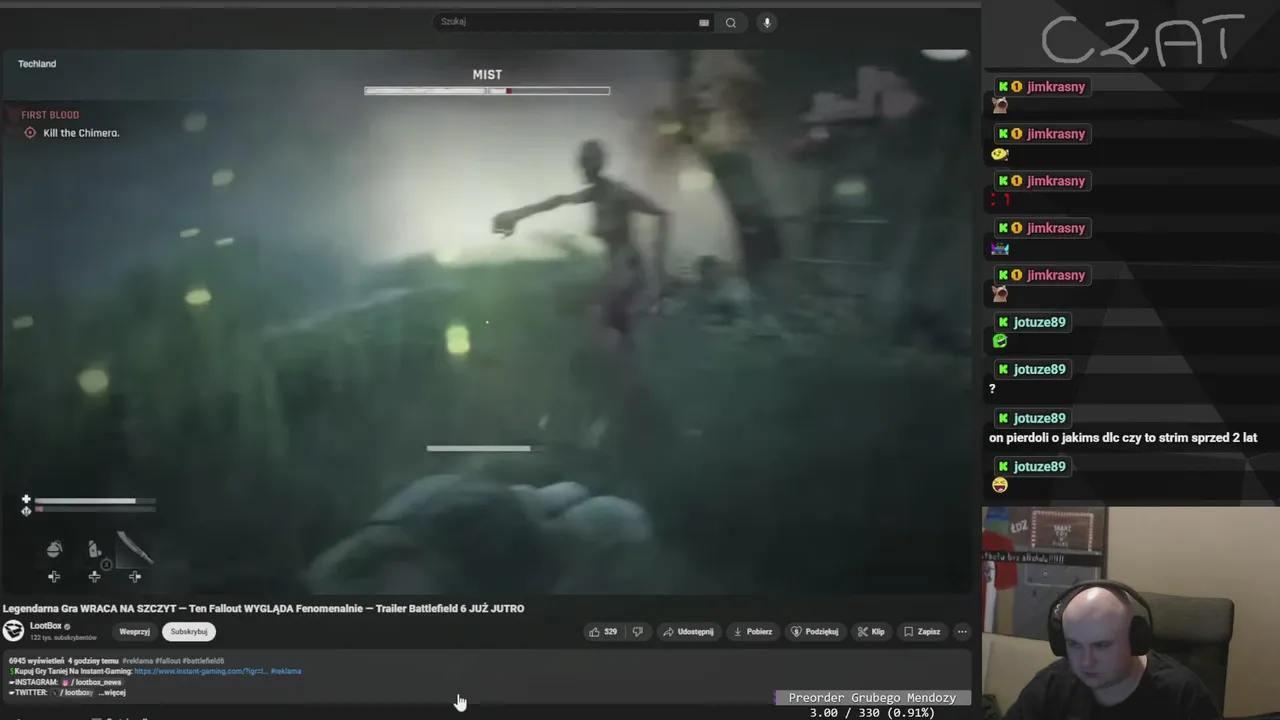Click '122 tys. subskrybentów' subscriber count
Screen dimensions: 1280x720
tap(63, 637)
